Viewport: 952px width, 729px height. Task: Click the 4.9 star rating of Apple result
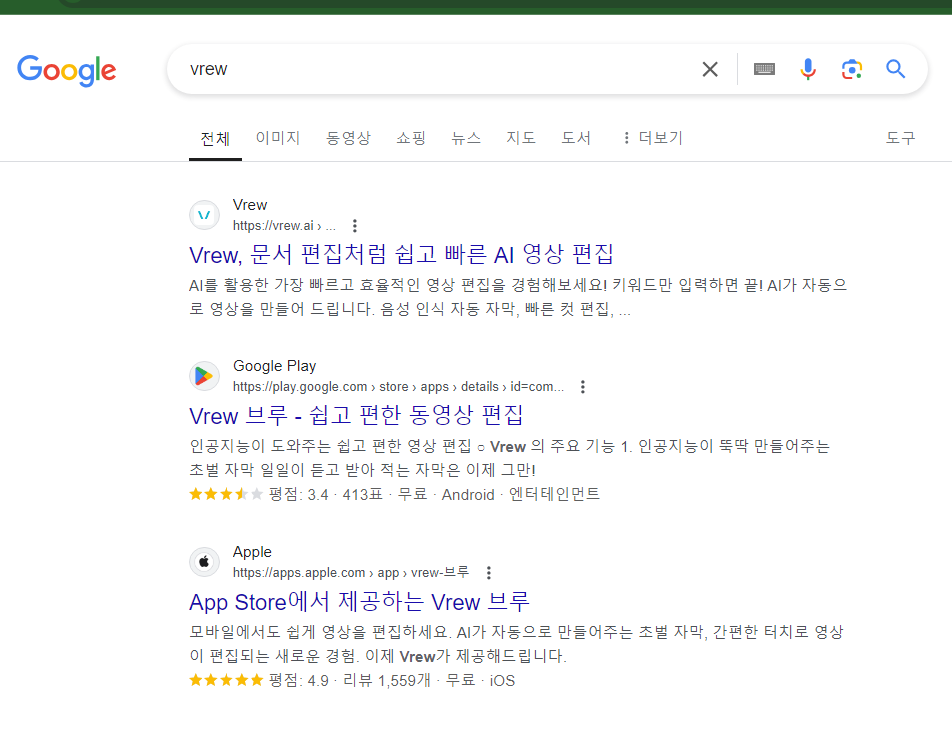point(226,680)
